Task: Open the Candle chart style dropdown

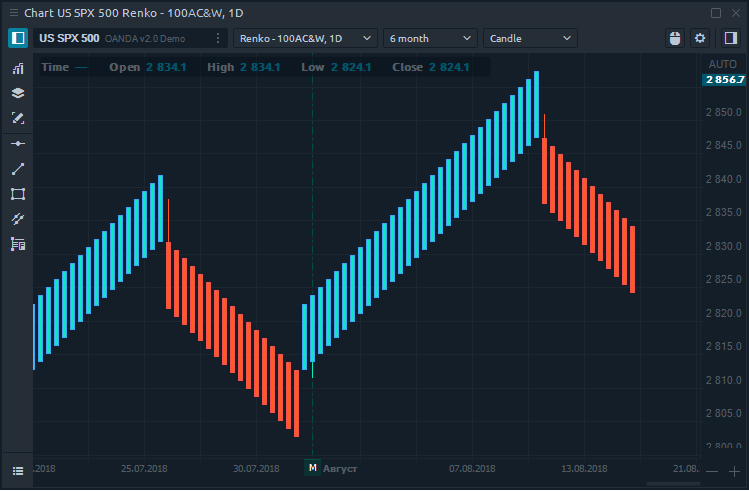Action: 530,38
